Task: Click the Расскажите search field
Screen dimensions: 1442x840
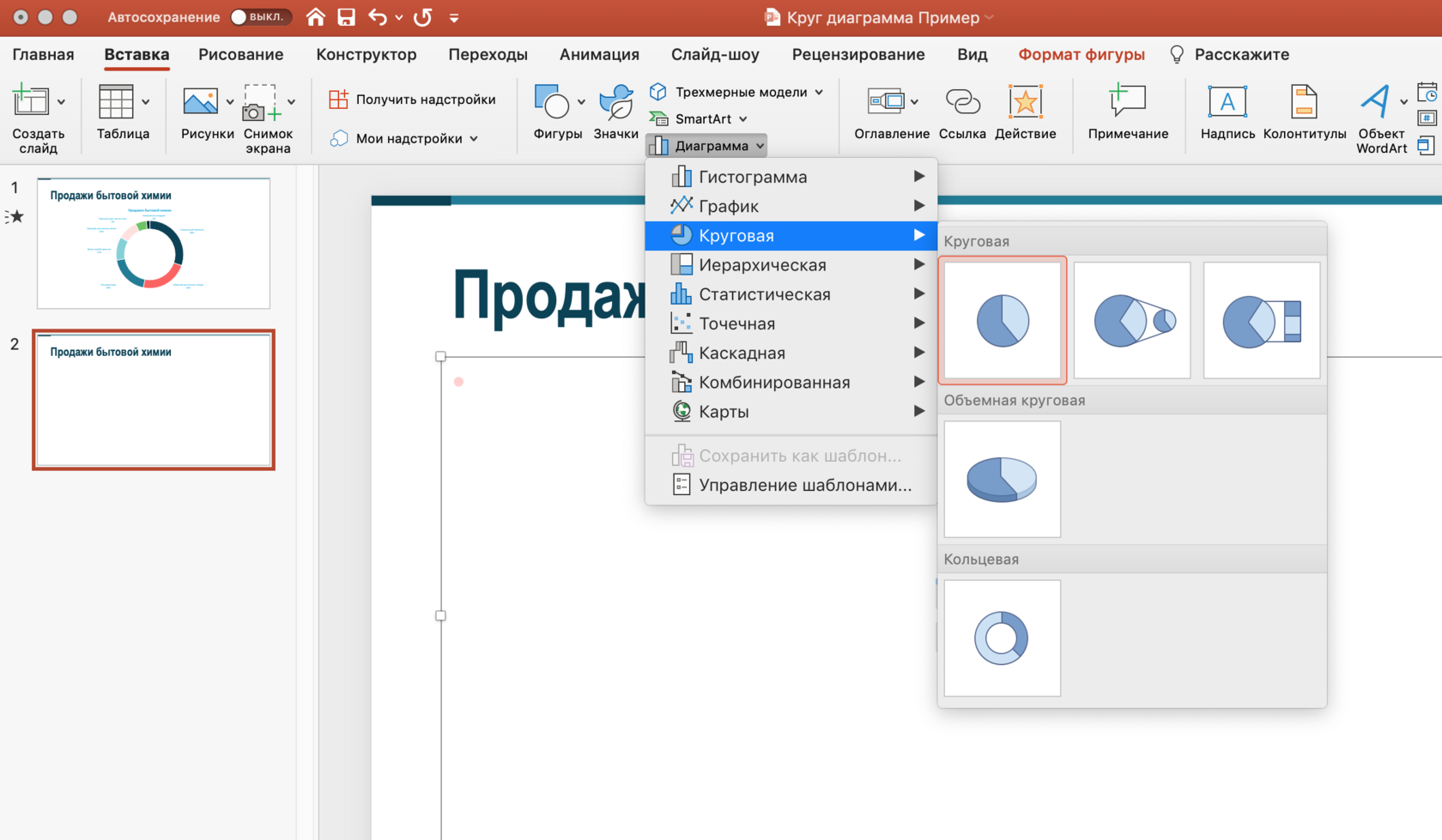Action: (x=1229, y=54)
